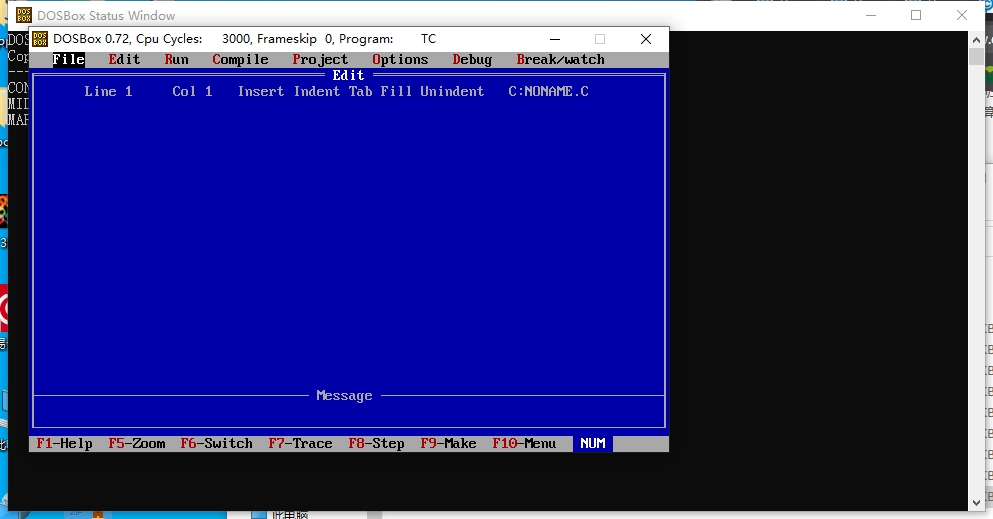Screen dimensions: 993x519
Task: Click the DOSBox icon in the TC window title bar
Action: (x=40, y=39)
